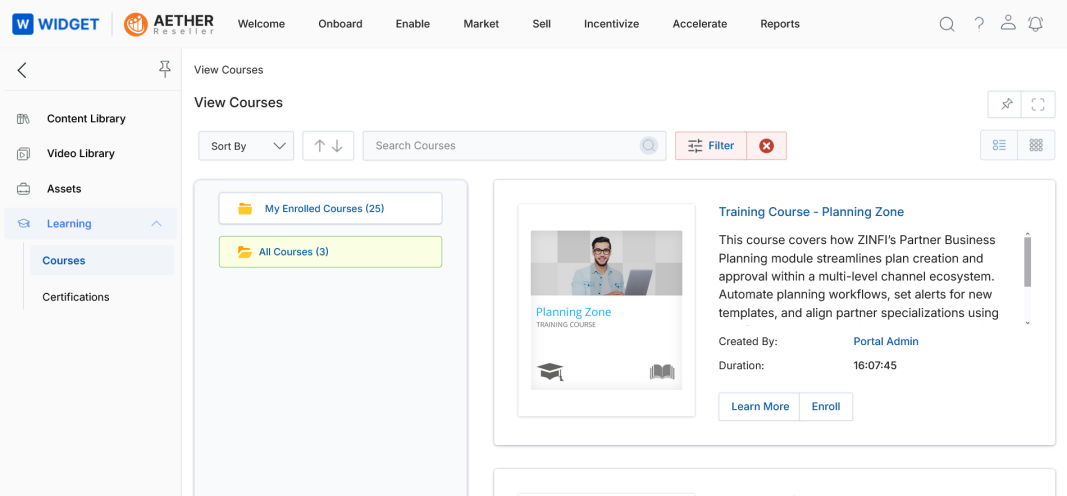Switch to list view layout
1067x496 pixels.
999,145
